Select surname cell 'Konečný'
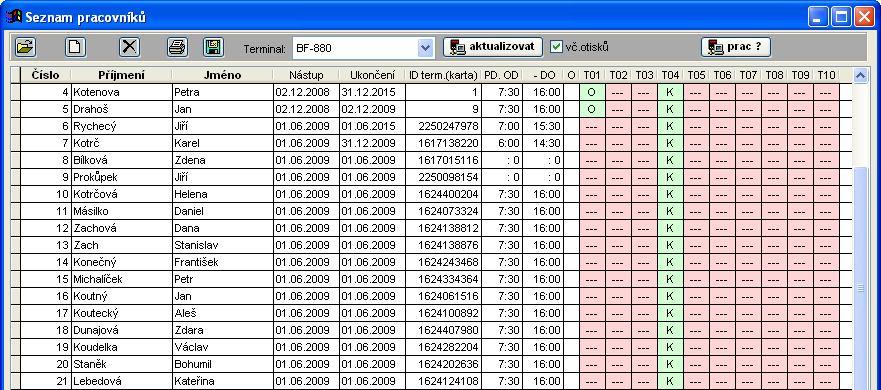The height and width of the screenshot is (390, 881). coord(121,262)
